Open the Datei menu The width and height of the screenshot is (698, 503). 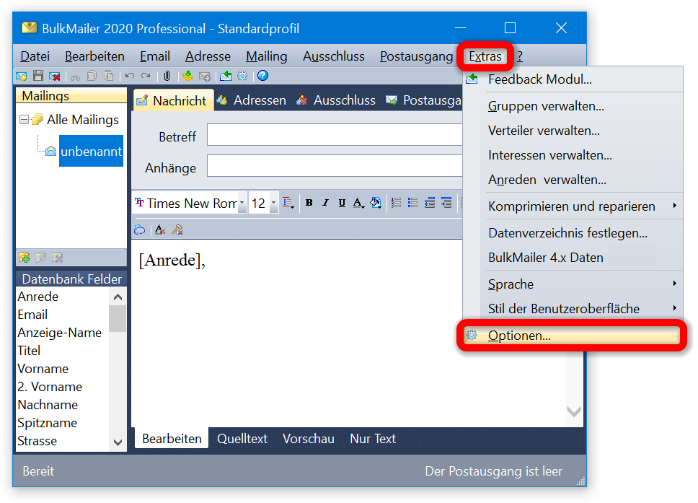coord(35,57)
